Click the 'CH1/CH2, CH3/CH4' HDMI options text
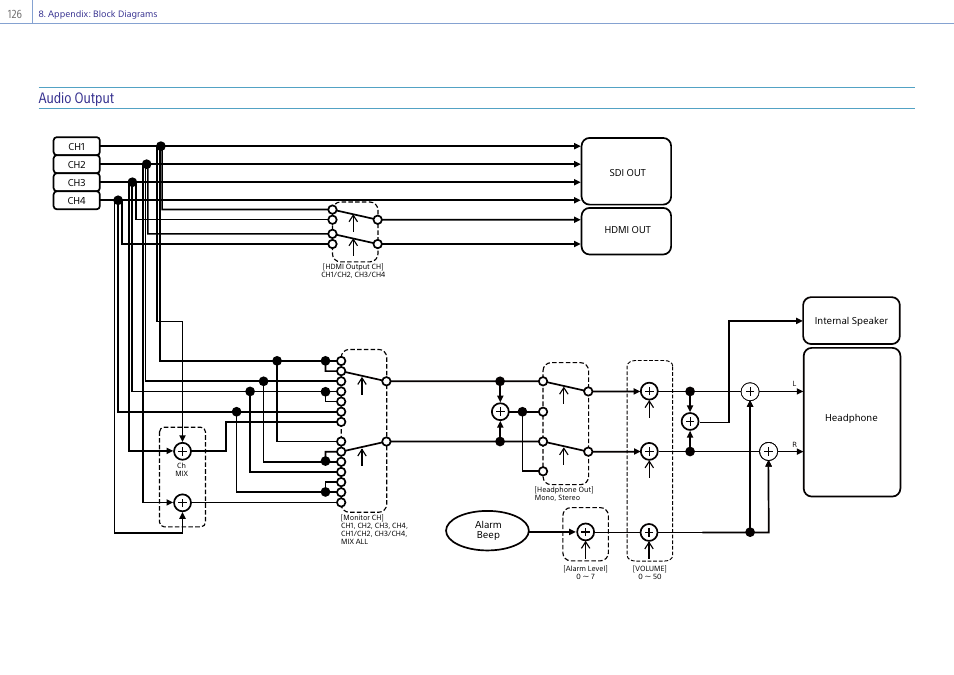This screenshot has height=675, width=954. [x=353, y=275]
